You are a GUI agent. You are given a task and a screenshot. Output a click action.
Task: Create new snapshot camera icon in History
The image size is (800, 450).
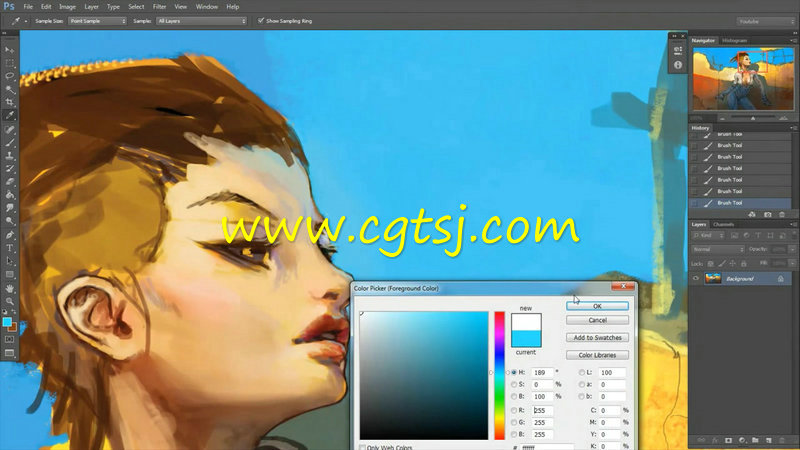pos(767,215)
